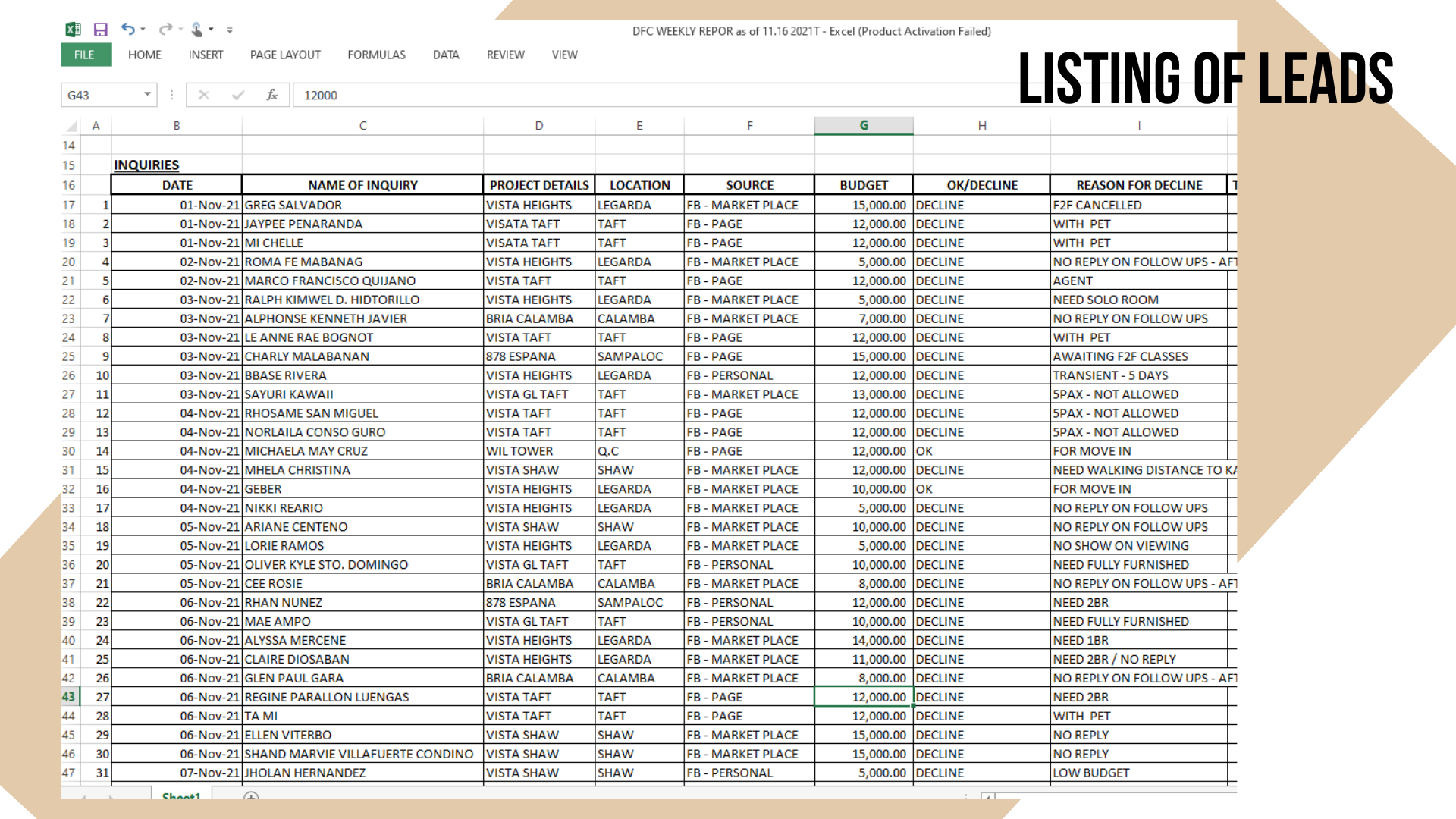Click the Touch/Mouse Mode hand icon
Image resolution: width=1456 pixels, height=819 pixels.
(x=196, y=30)
